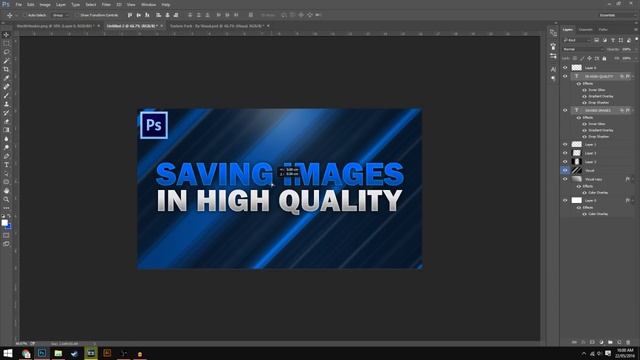Click the lock all padlock icon
The width and height of the screenshot is (640, 360).
(604, 58)
